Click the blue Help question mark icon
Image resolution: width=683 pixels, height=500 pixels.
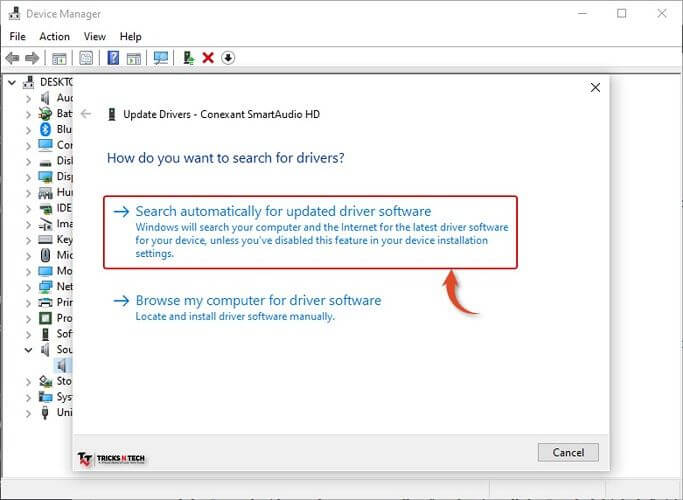click(113, 58)
